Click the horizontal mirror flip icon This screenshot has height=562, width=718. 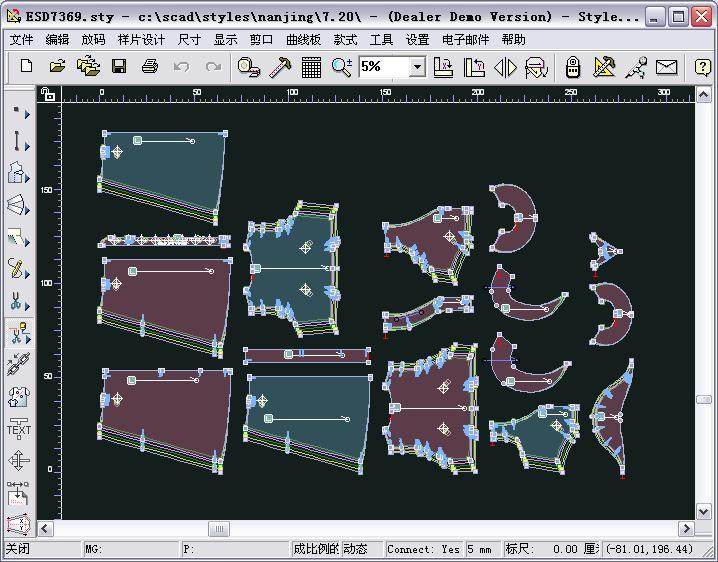505,67
